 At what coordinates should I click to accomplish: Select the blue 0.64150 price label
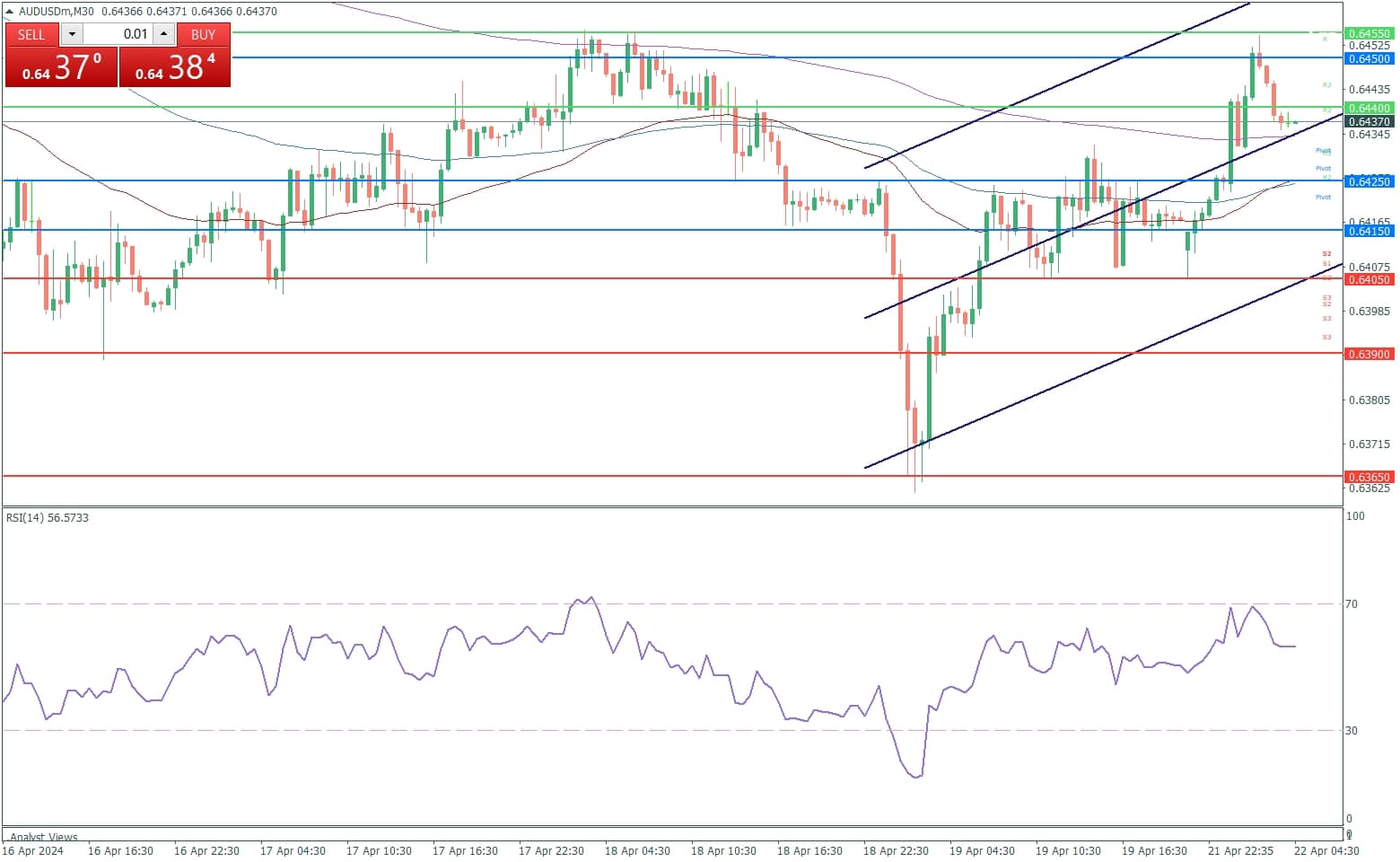point(1369,231)
